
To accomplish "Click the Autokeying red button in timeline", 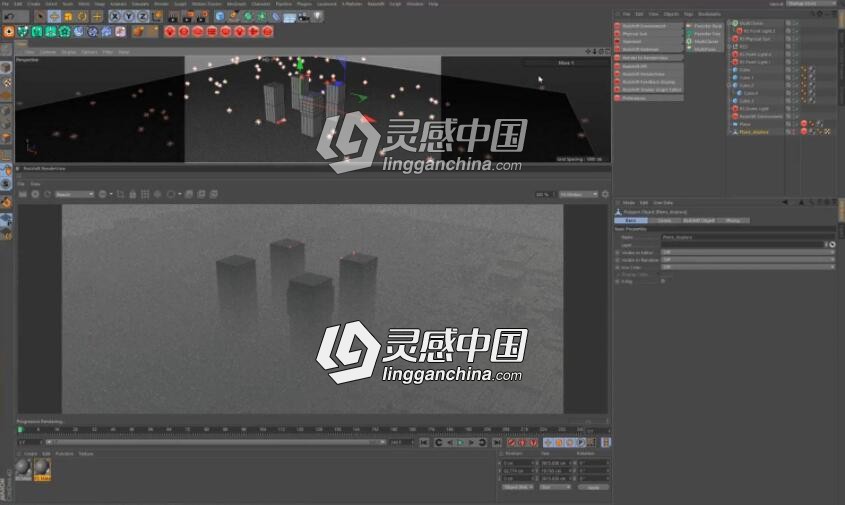I will click(522, 442).
